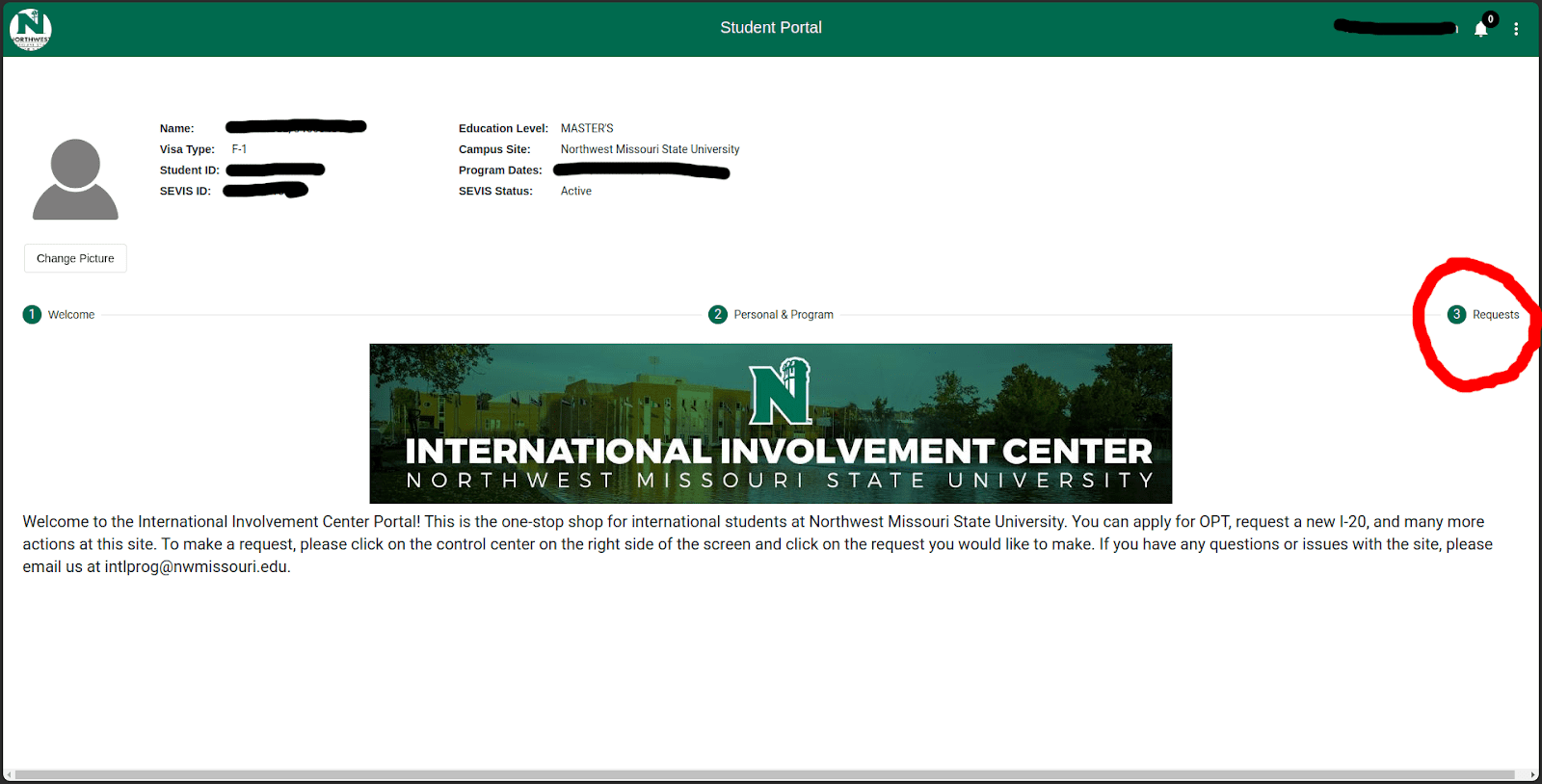
Task: Click the Name label
Action: (177, 128)
